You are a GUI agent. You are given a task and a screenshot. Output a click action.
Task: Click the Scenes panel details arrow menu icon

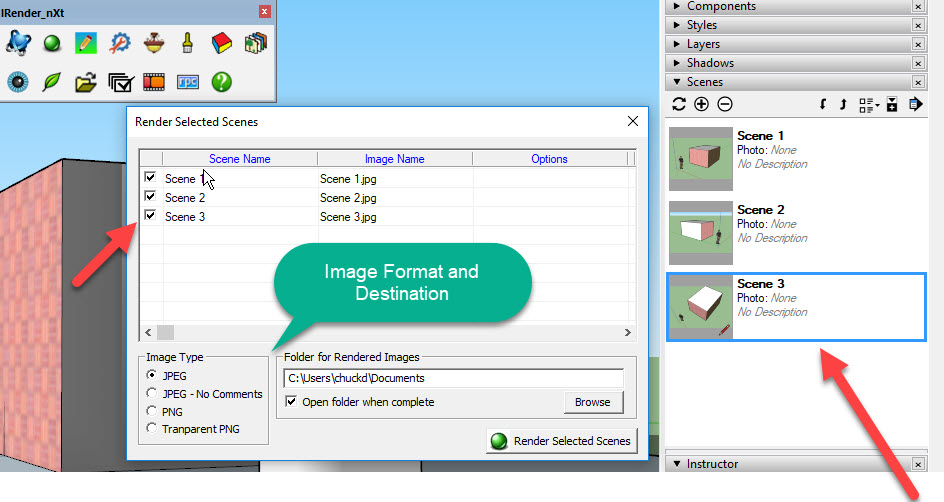(x=916, y=104)
